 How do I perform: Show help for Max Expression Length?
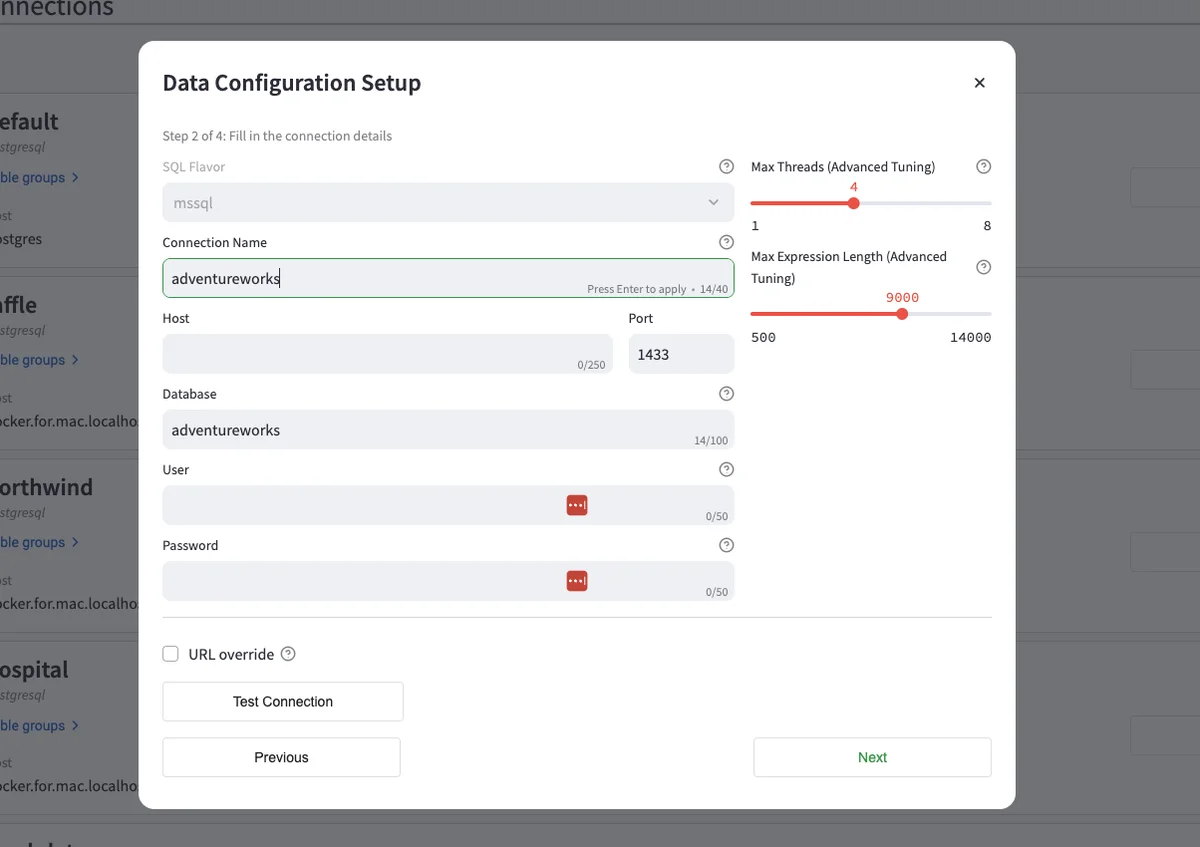click(x=983, y=267)
